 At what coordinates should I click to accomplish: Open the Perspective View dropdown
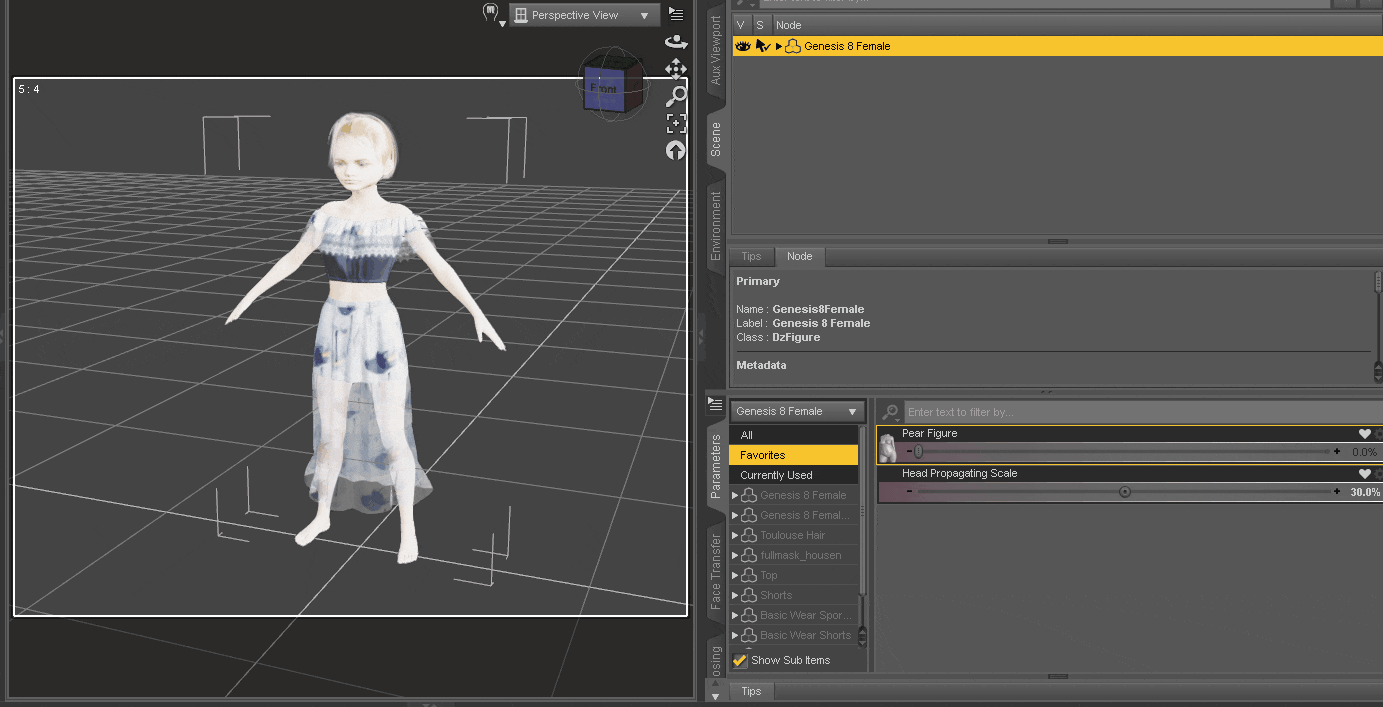click(x=583, y=14)
